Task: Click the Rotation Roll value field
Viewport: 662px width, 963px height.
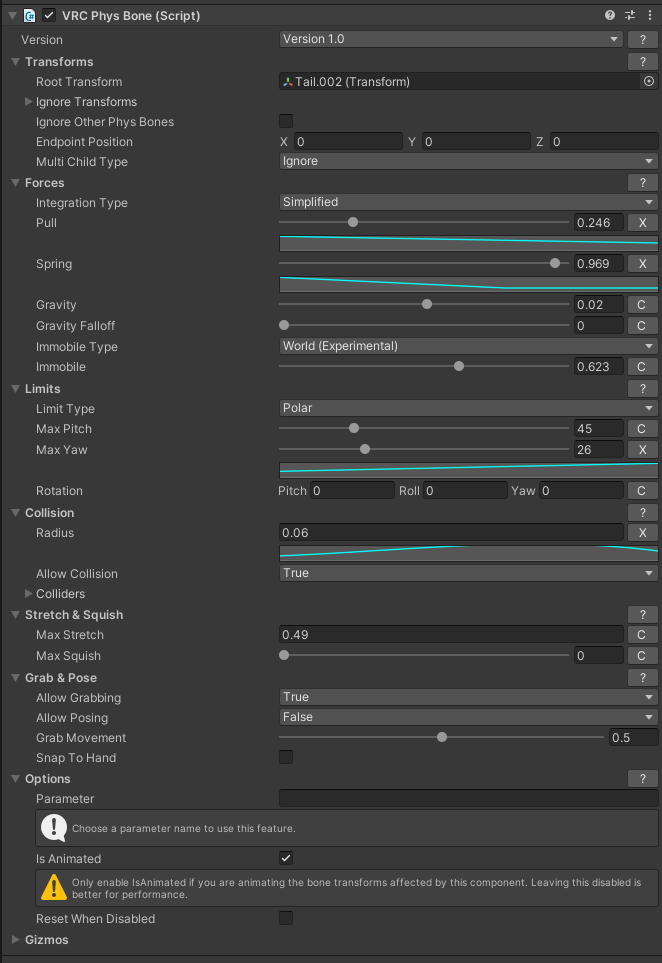Action: pyautogui.click(x=465, y=491)
